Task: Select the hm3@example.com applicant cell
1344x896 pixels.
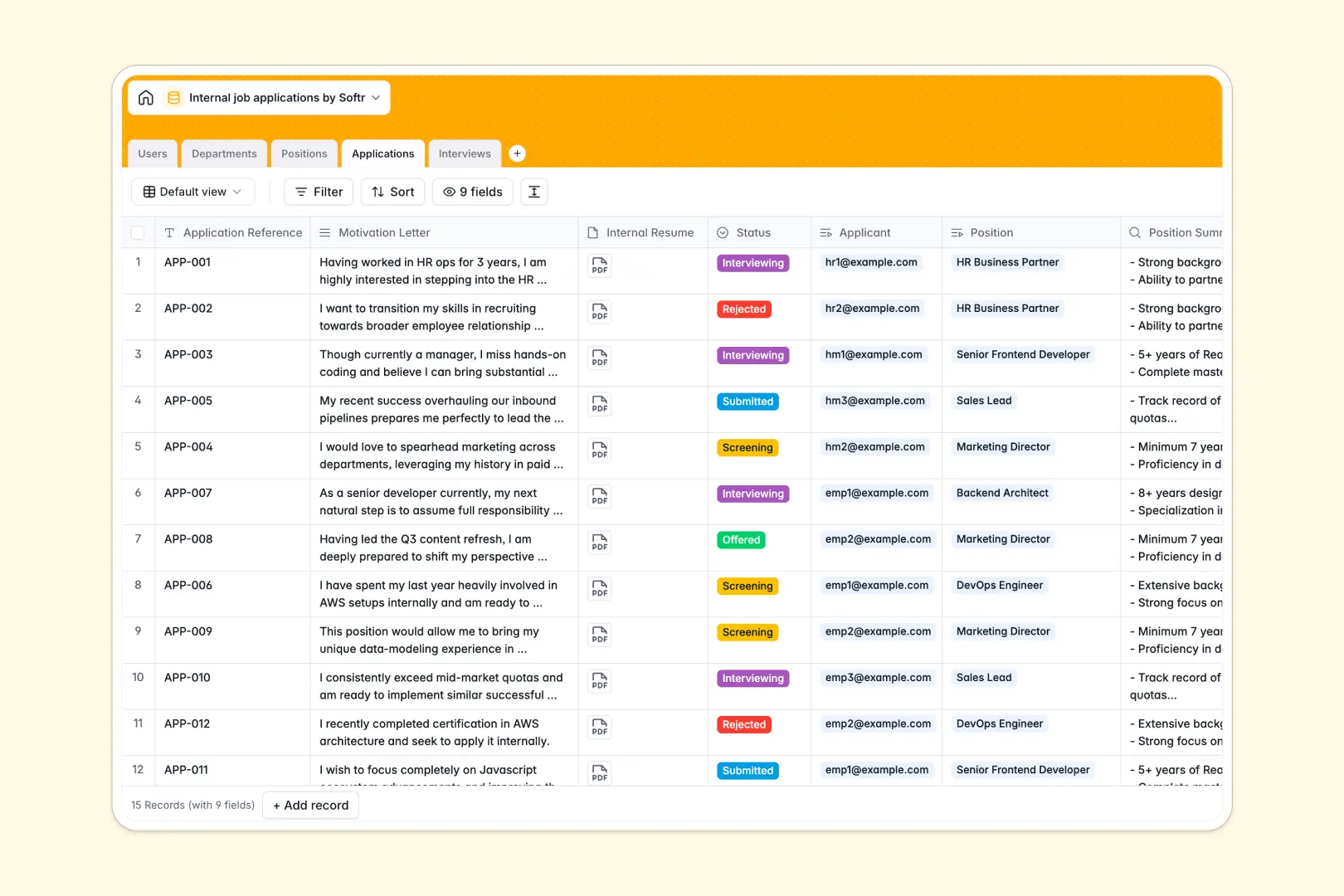Action: pyautogui.click(x=874, y=400)
